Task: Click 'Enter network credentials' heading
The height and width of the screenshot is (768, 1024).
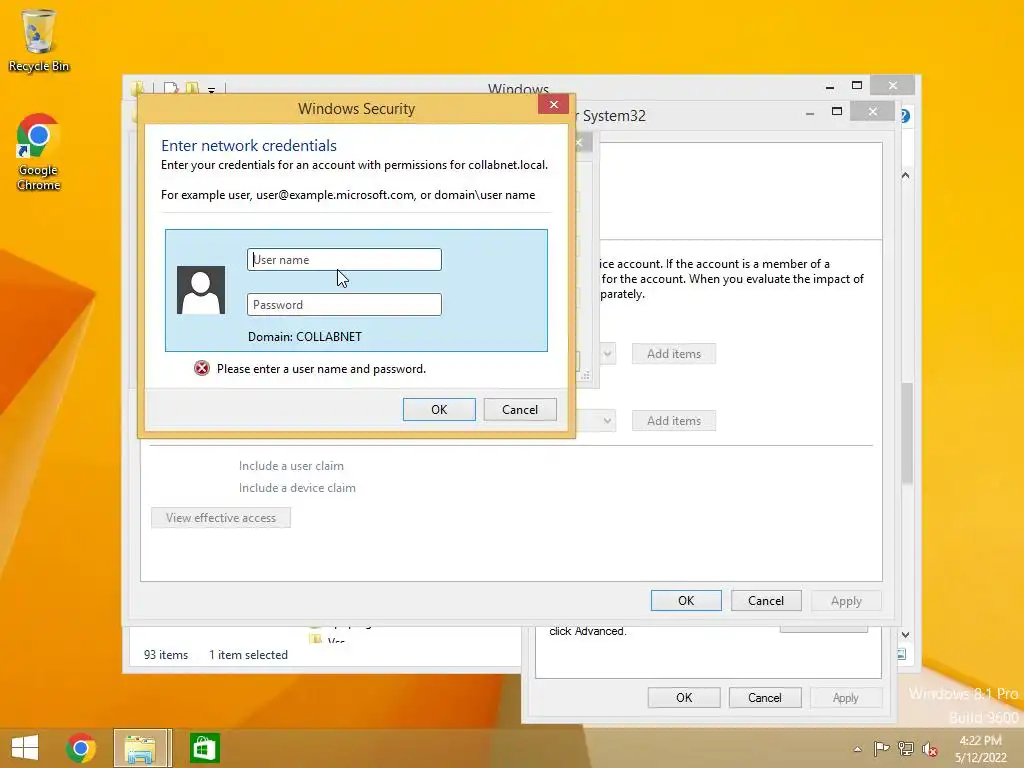Action: 249,145
